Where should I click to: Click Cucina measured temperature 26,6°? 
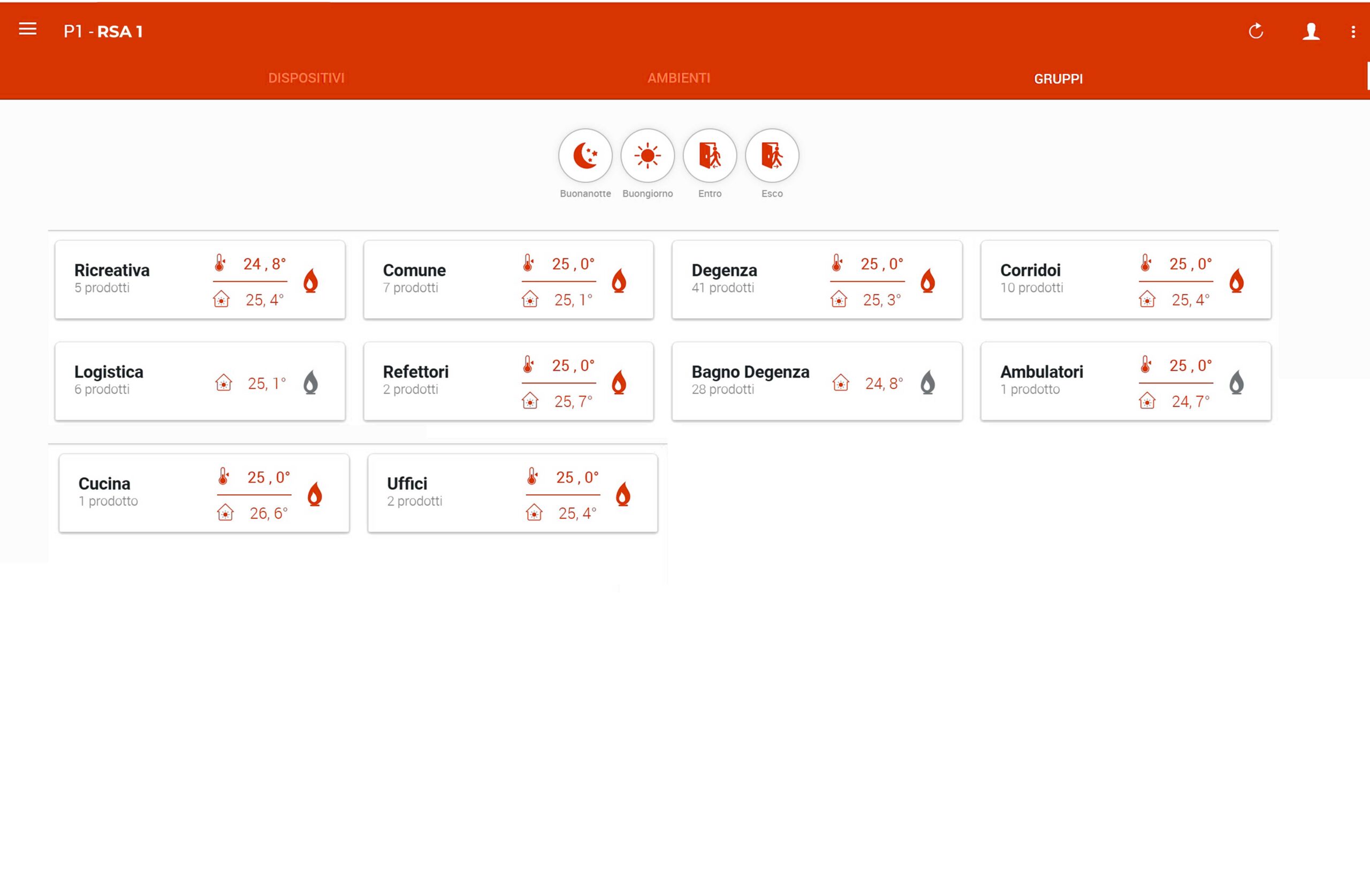coord(268,513)
